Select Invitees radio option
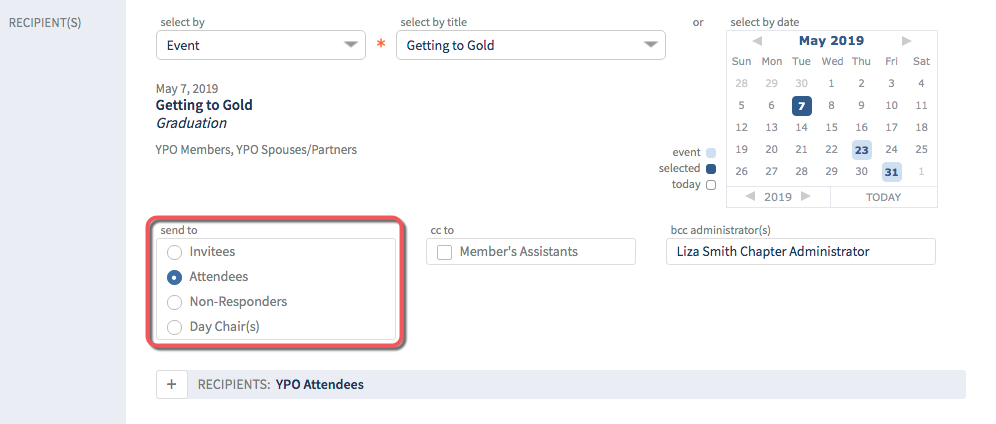 point(174,252)
